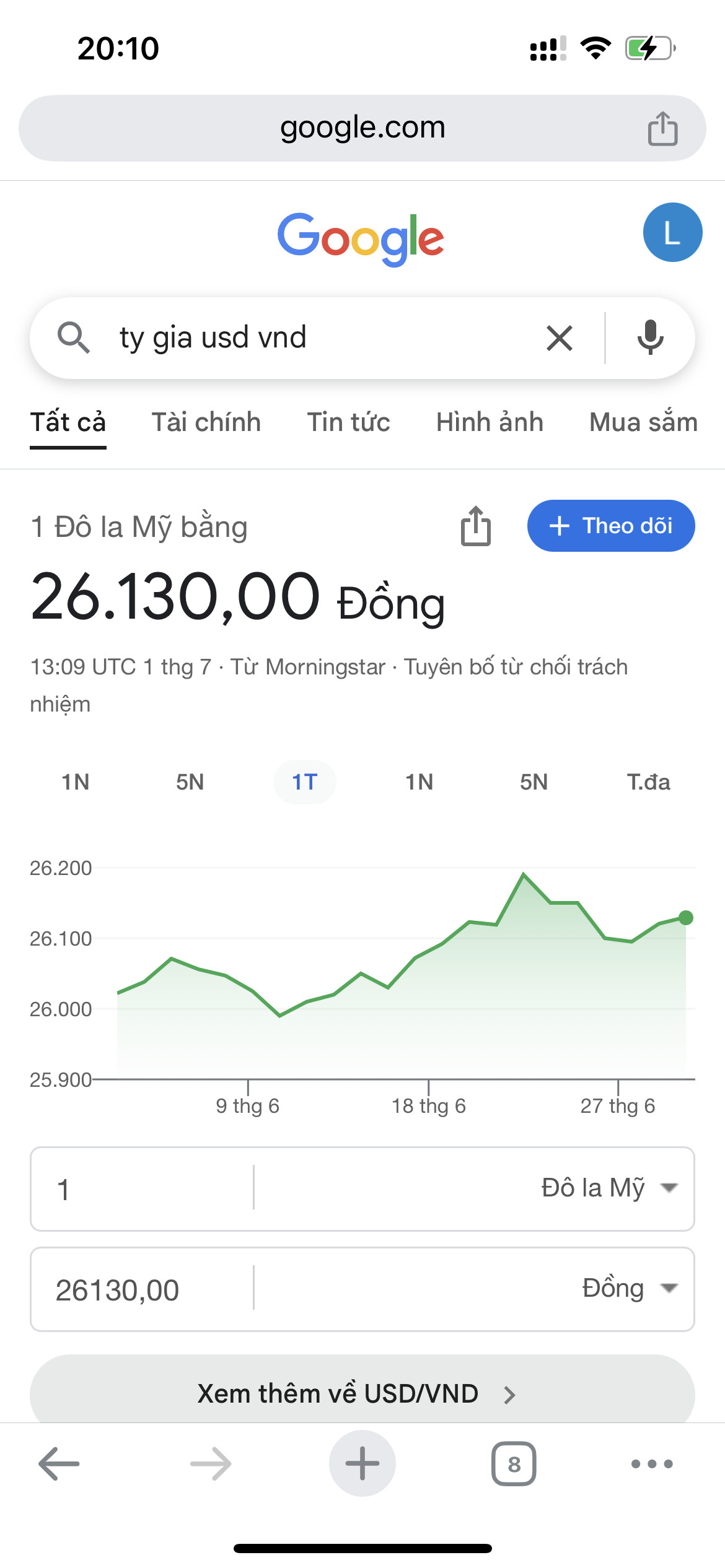The height and width of the screenshot is (1568, 725).
Task: Select the first 5N time range
Action: (x=190, y=782)
